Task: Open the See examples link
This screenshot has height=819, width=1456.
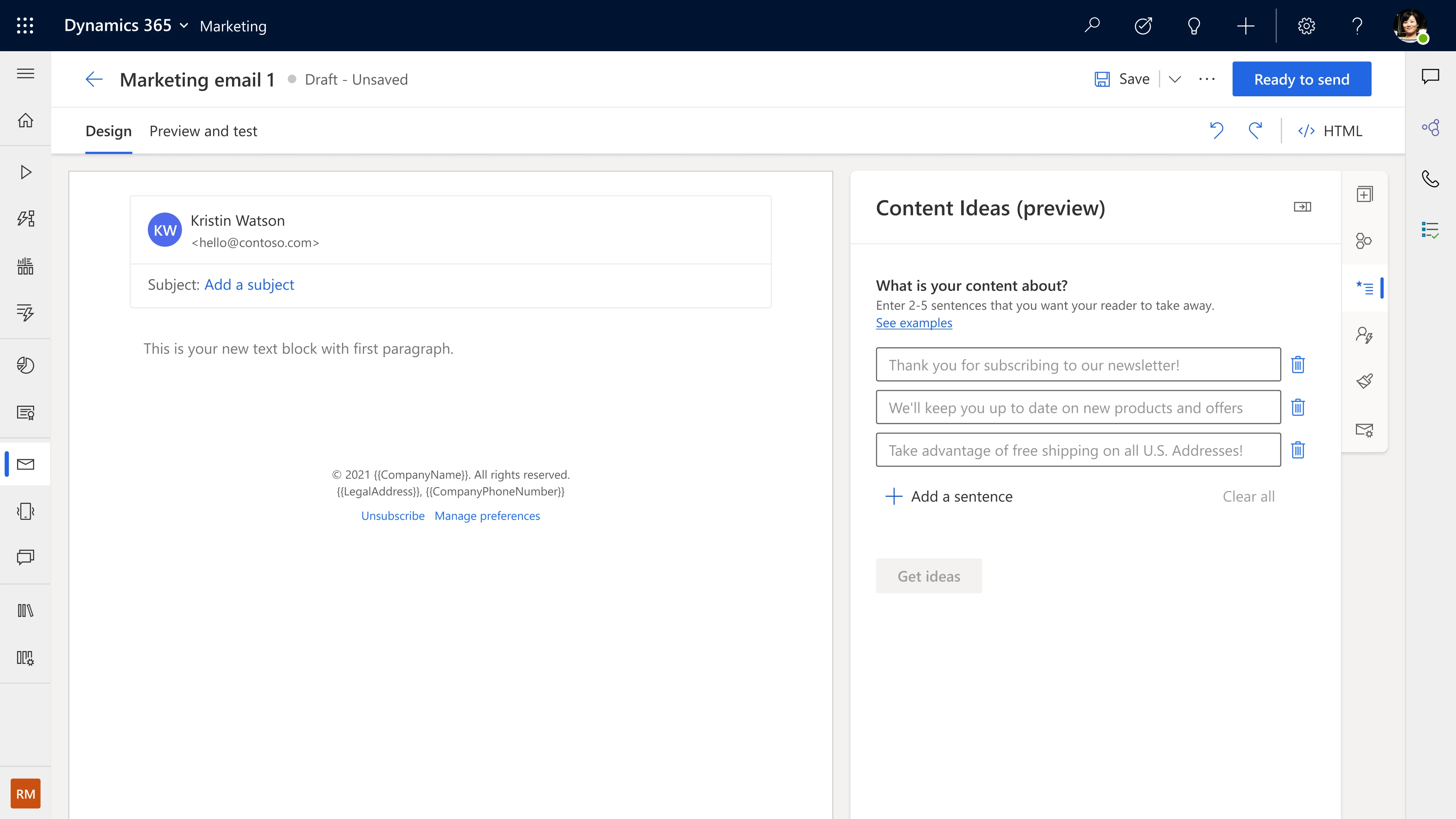Action: [x=913, y=323]
